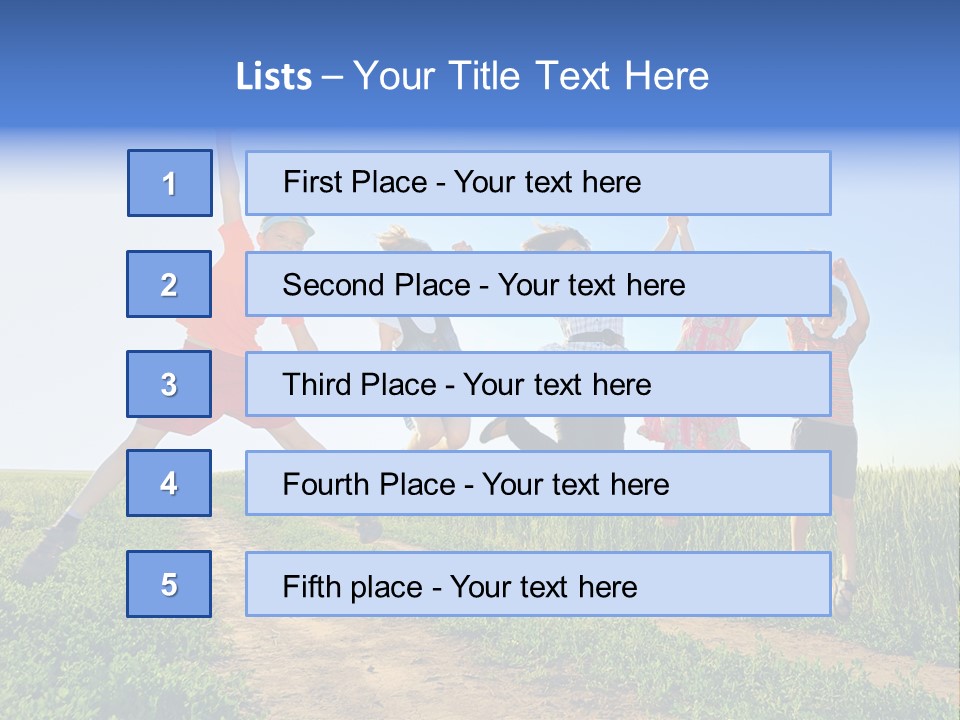Select the Your Title Text Here heading
The width and height of the screenshot is (960, 720).
pyautogui.click(x=531, y=76)
